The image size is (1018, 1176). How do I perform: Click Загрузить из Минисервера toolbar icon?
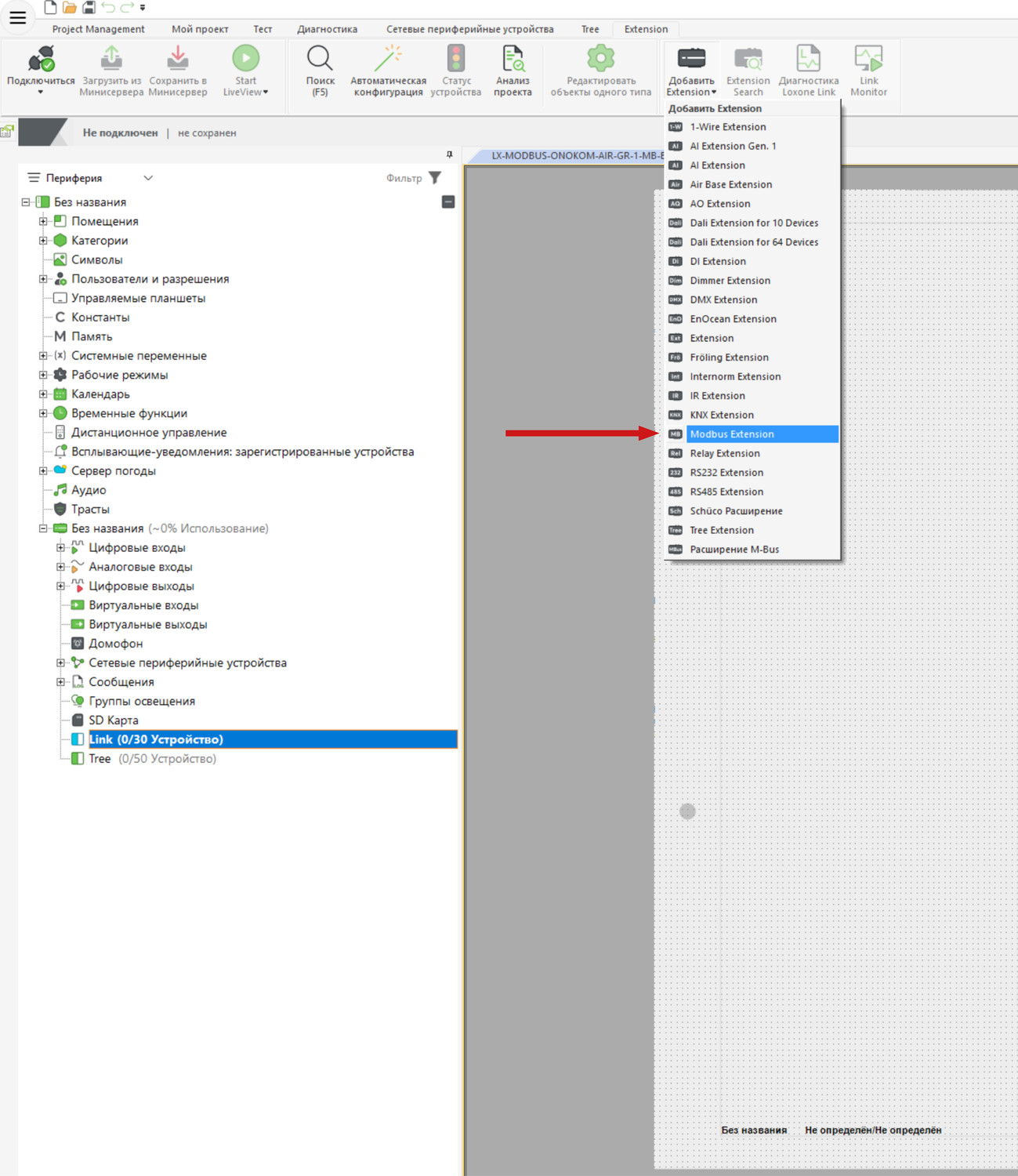point(111,60)
